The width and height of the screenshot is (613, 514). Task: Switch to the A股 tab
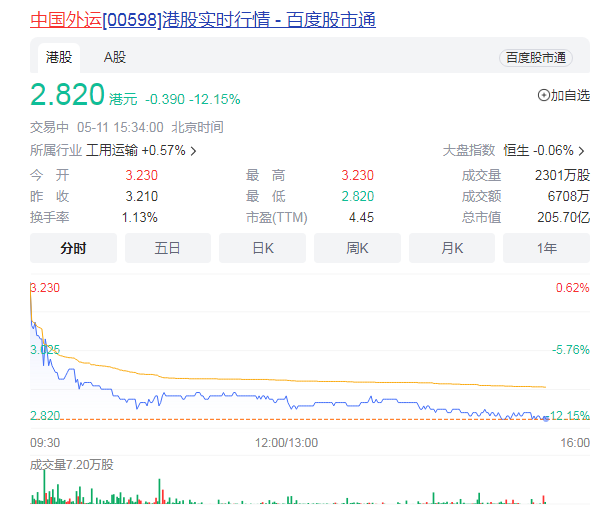115,57
